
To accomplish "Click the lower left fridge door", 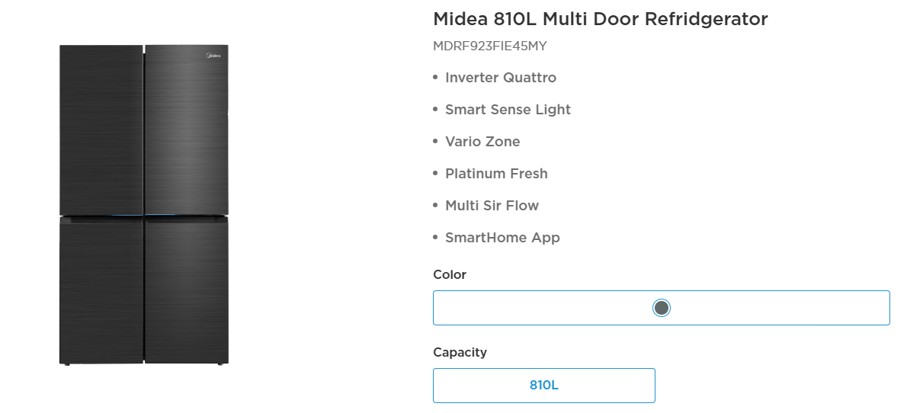I will tap(101, 290).
